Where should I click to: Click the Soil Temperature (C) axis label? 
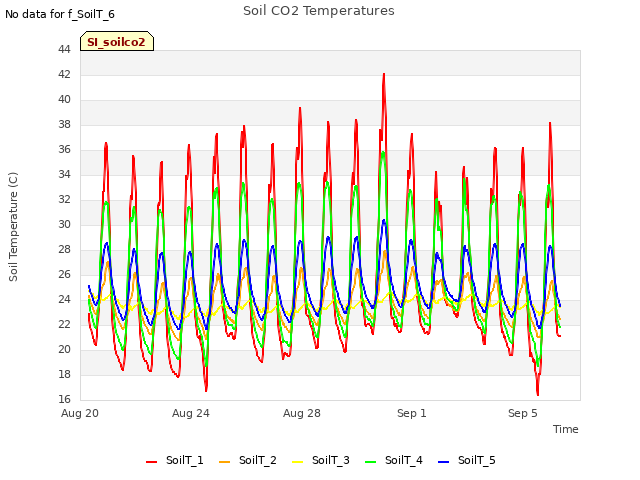click(13, 227)
